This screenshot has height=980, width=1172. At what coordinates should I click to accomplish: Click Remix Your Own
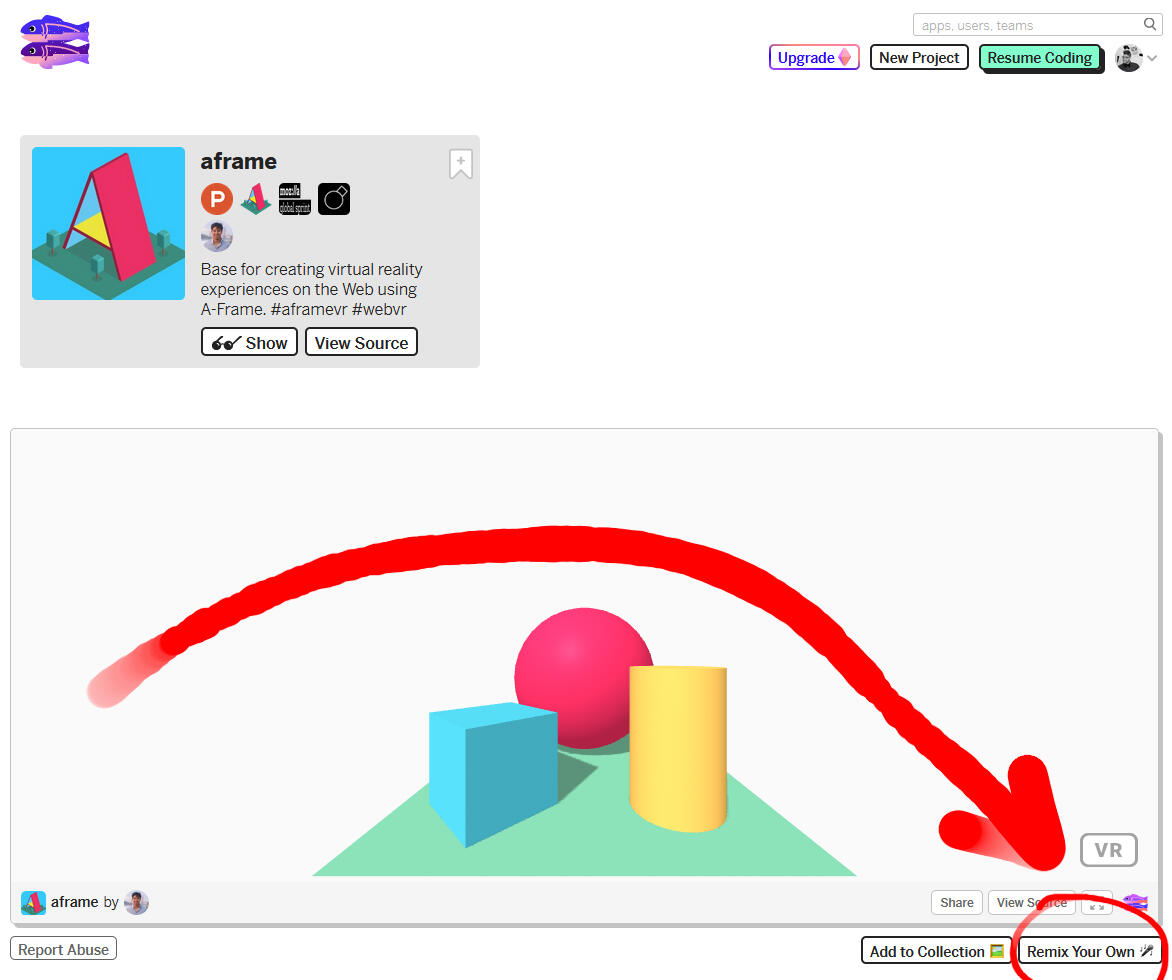[x=1090, y=951]
